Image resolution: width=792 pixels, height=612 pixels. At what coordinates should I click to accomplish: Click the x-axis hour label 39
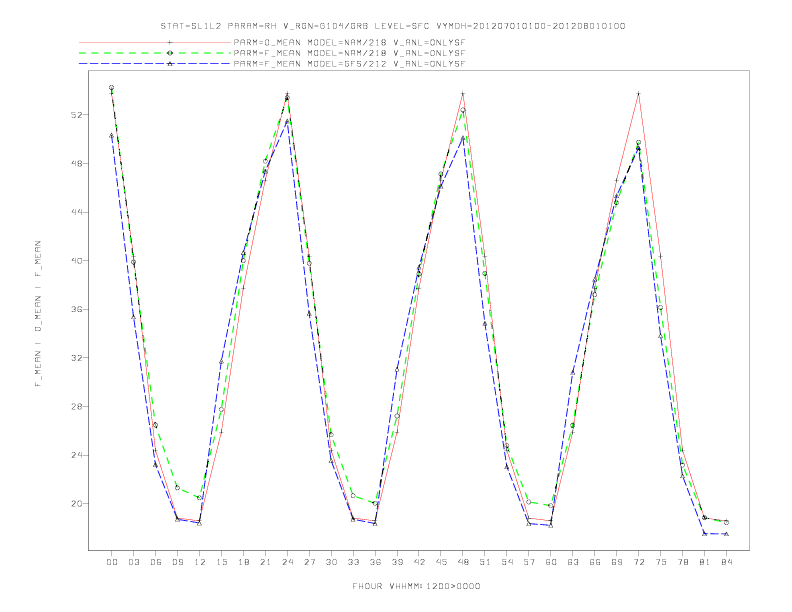tap(397, 562)
